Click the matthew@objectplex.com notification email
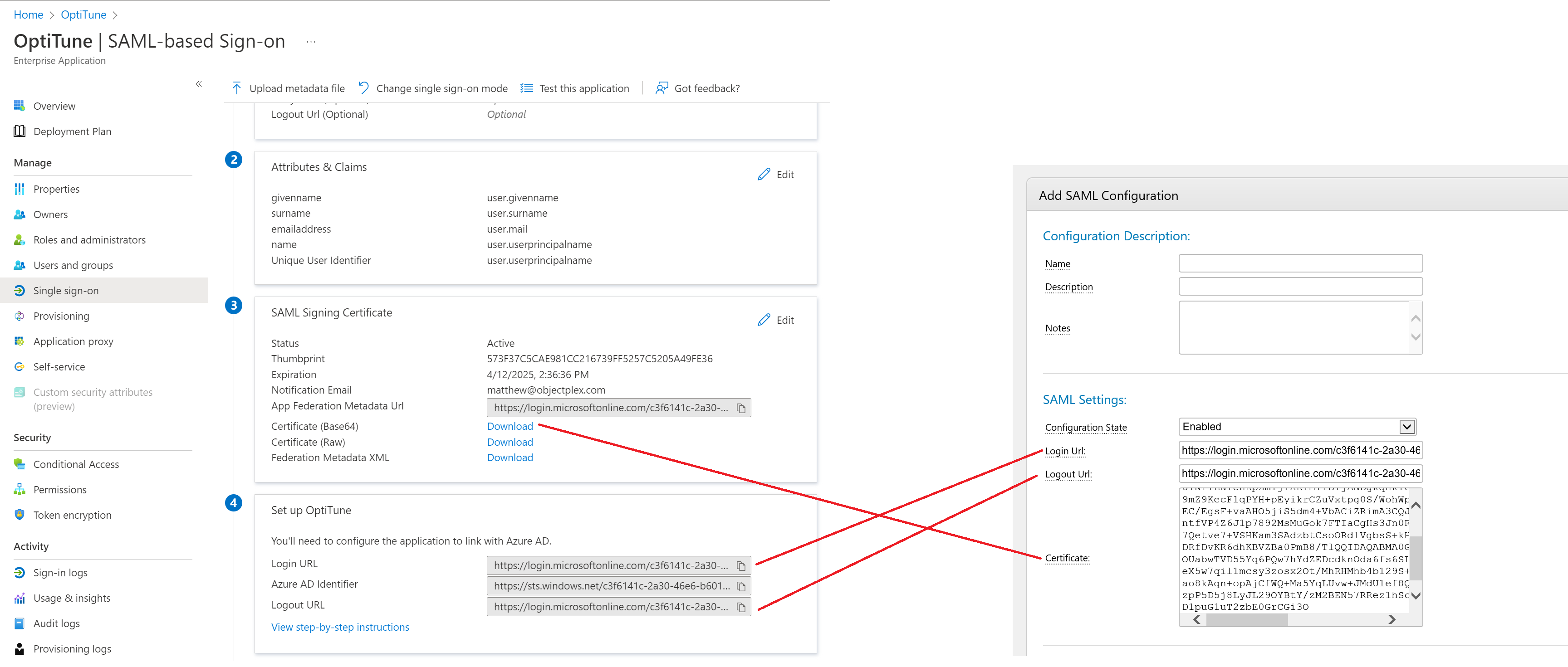The image size is (1568, 667). click(546, 390)
